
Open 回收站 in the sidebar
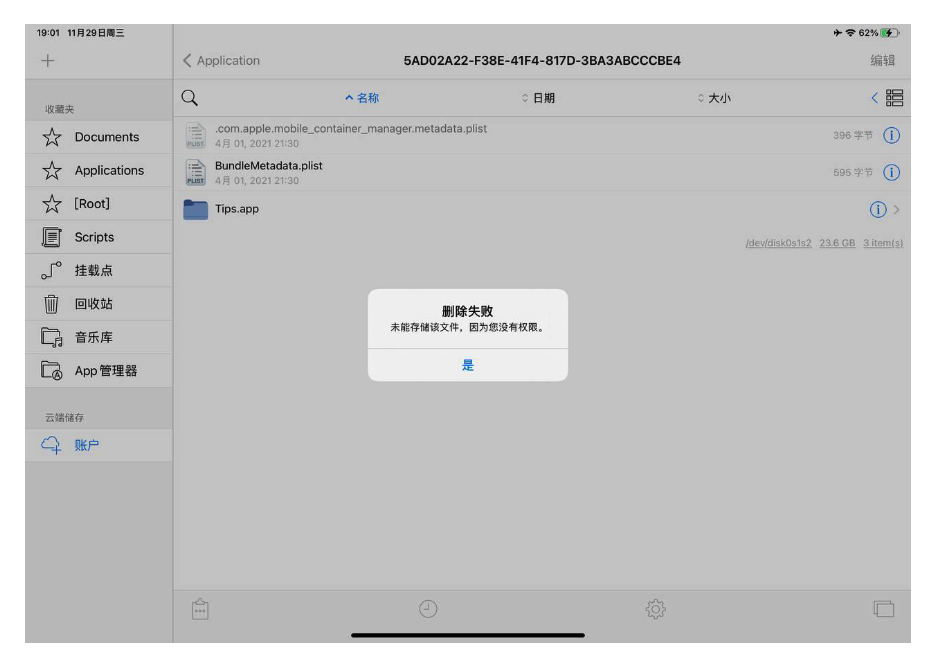click(93, 304)
